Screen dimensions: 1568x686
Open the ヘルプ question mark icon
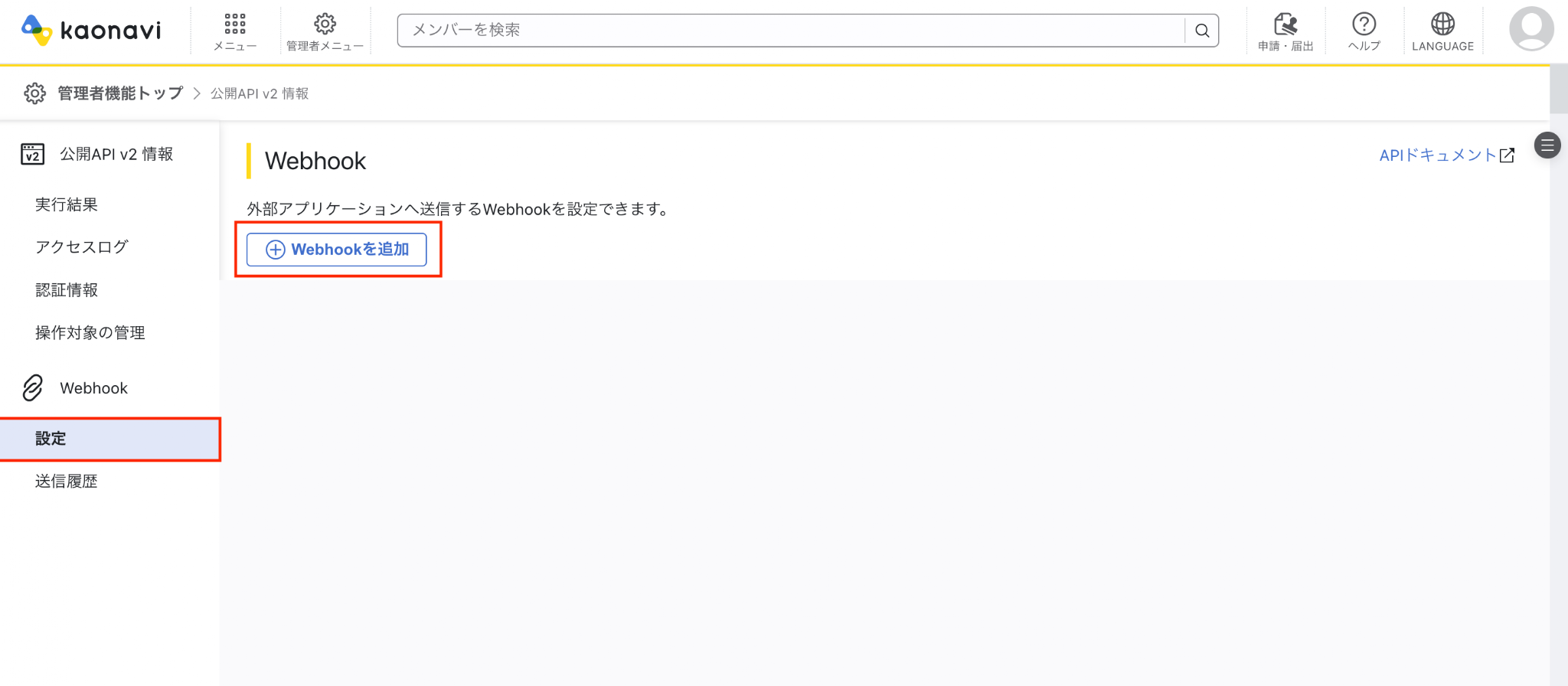tap(1364, 24)
